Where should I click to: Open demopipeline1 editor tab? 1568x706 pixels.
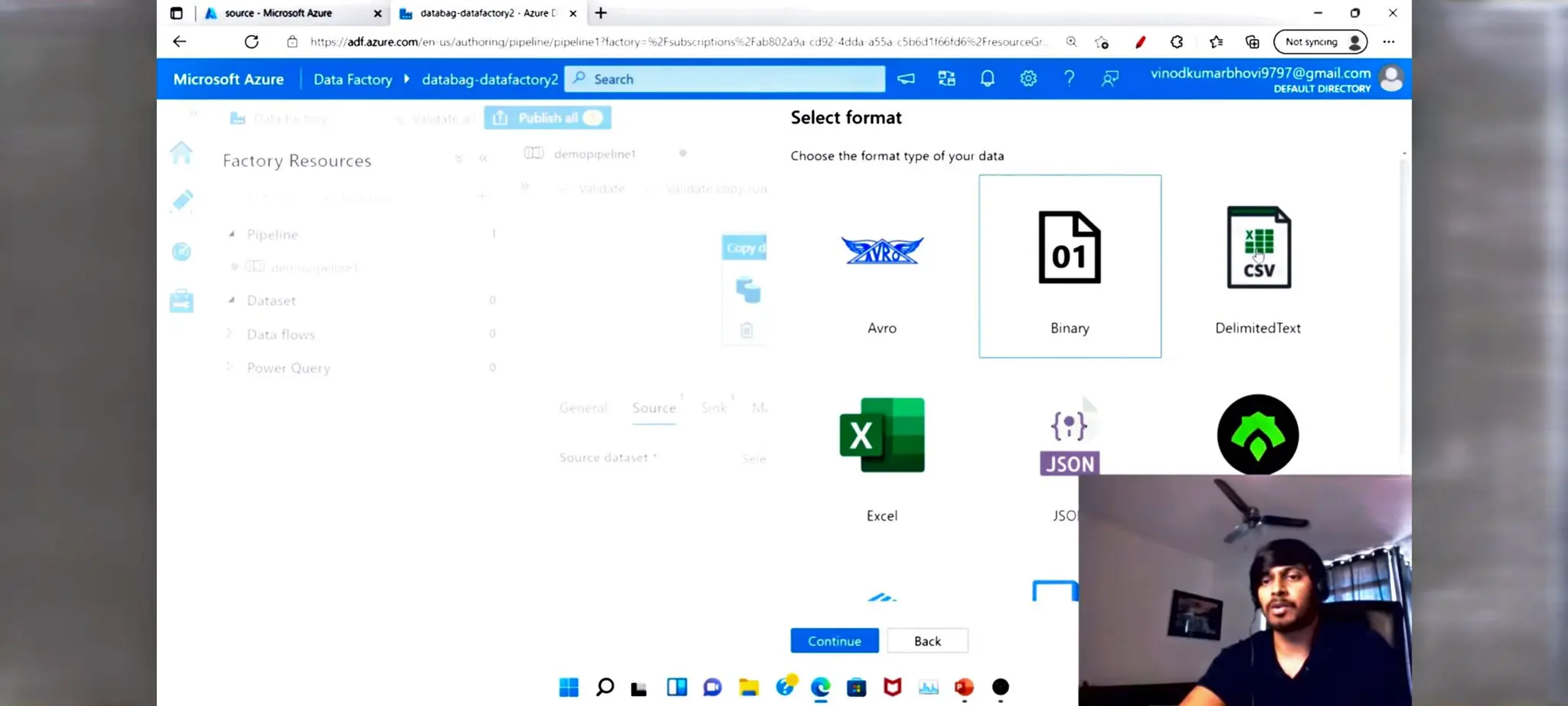[x=594, y=154]
